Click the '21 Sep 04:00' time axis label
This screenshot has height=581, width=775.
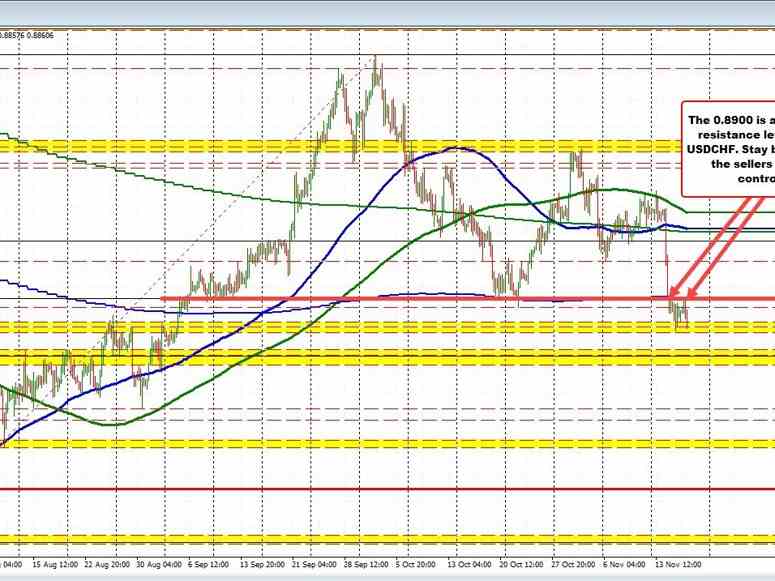click(x=314, y=564)
